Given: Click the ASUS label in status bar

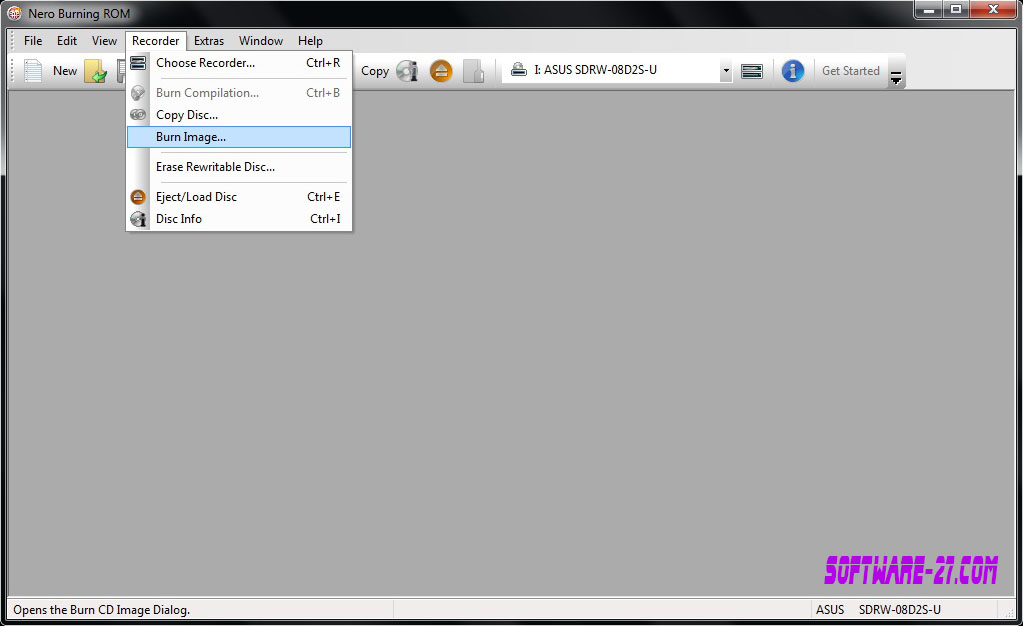Looking at the screenshot, I should click(x=830, y=610).
